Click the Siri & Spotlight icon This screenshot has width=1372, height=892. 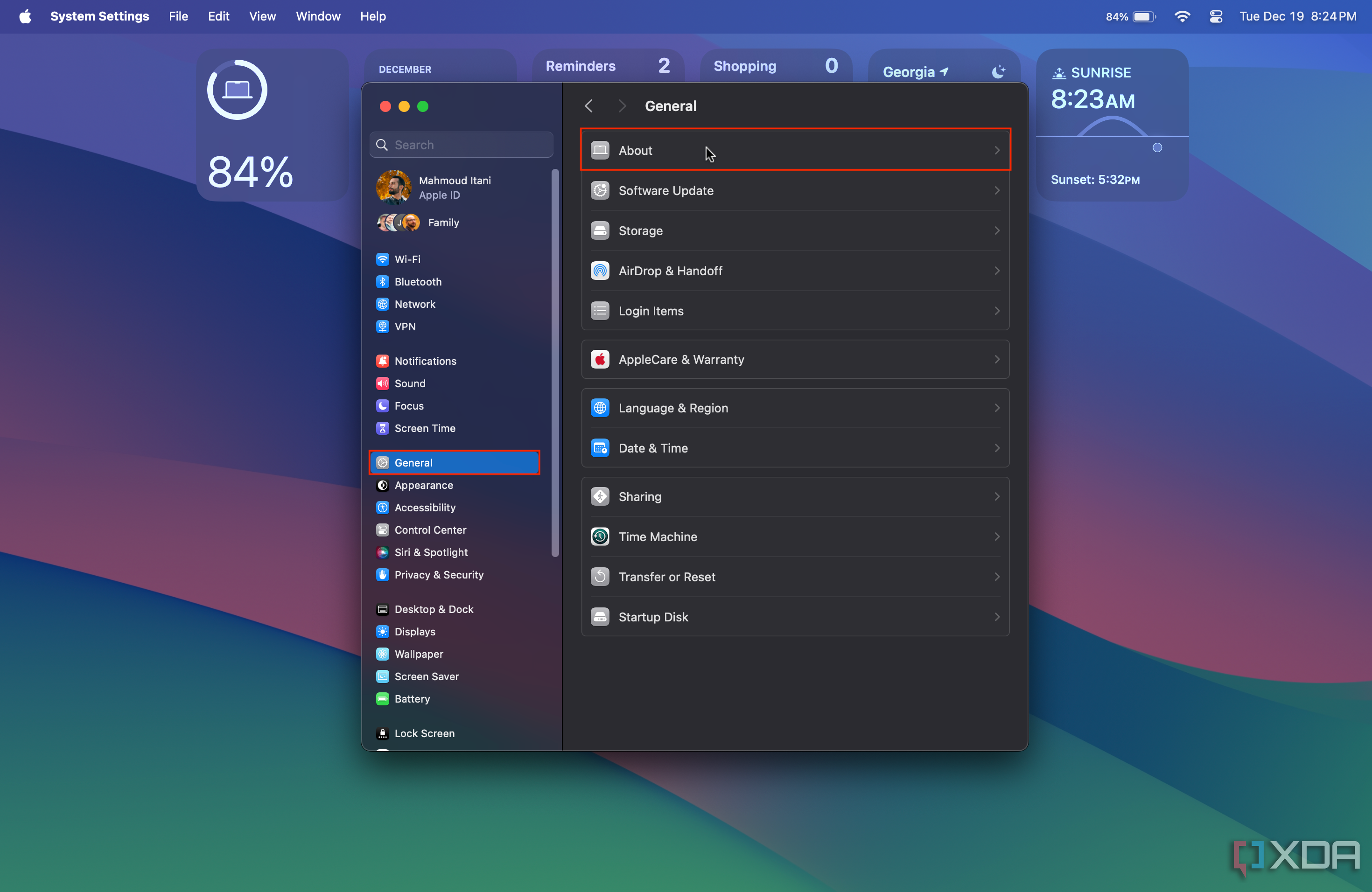[x=382, y=553]
